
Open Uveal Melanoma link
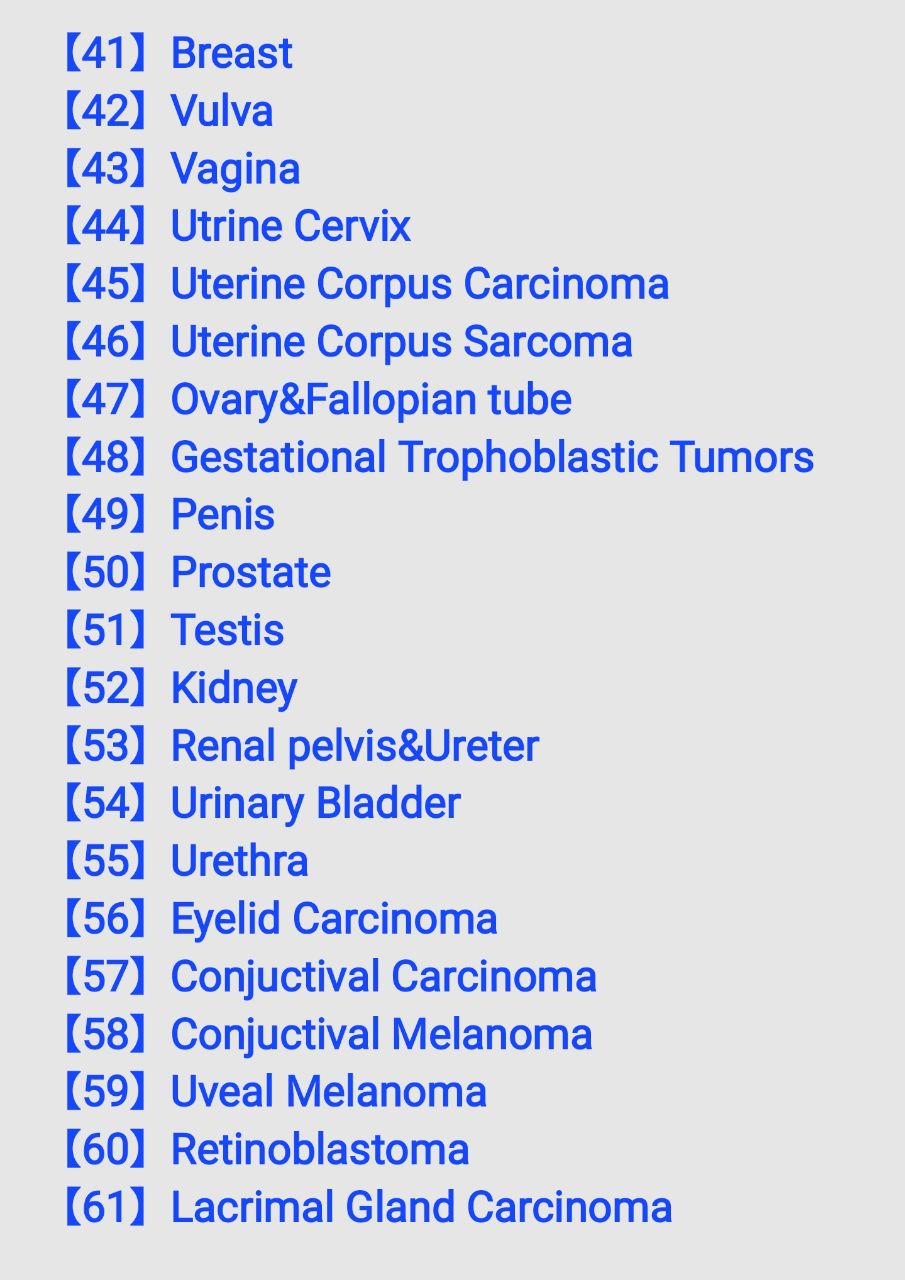[x=329, y=1092]
